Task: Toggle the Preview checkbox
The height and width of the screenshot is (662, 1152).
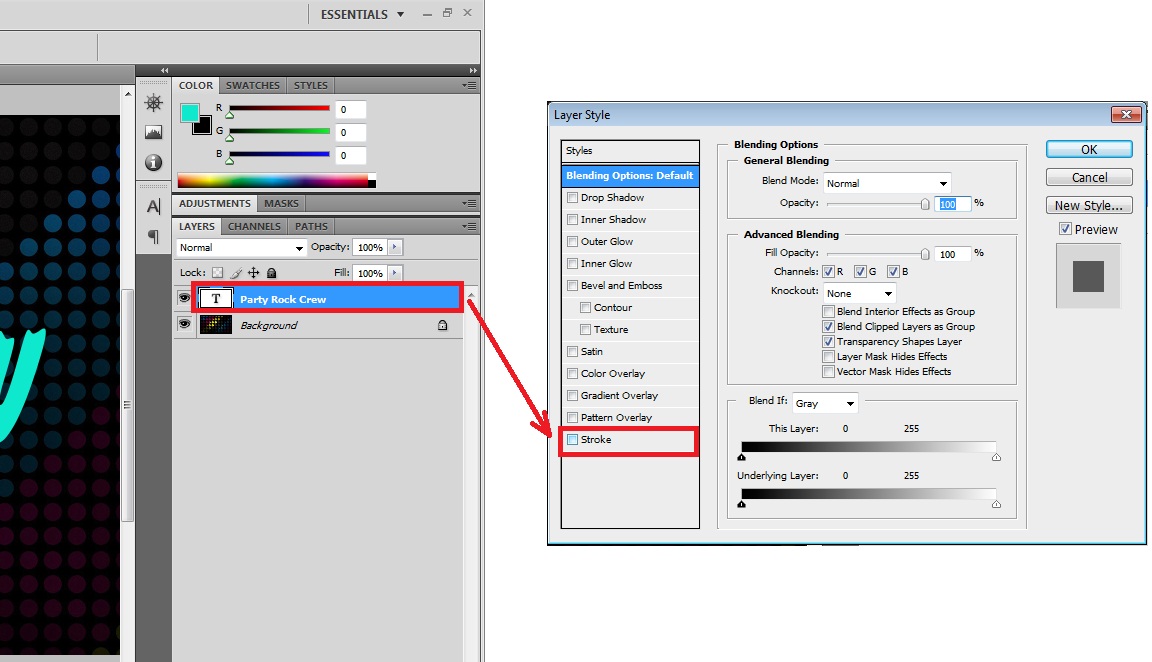Action: point(1065,229)
